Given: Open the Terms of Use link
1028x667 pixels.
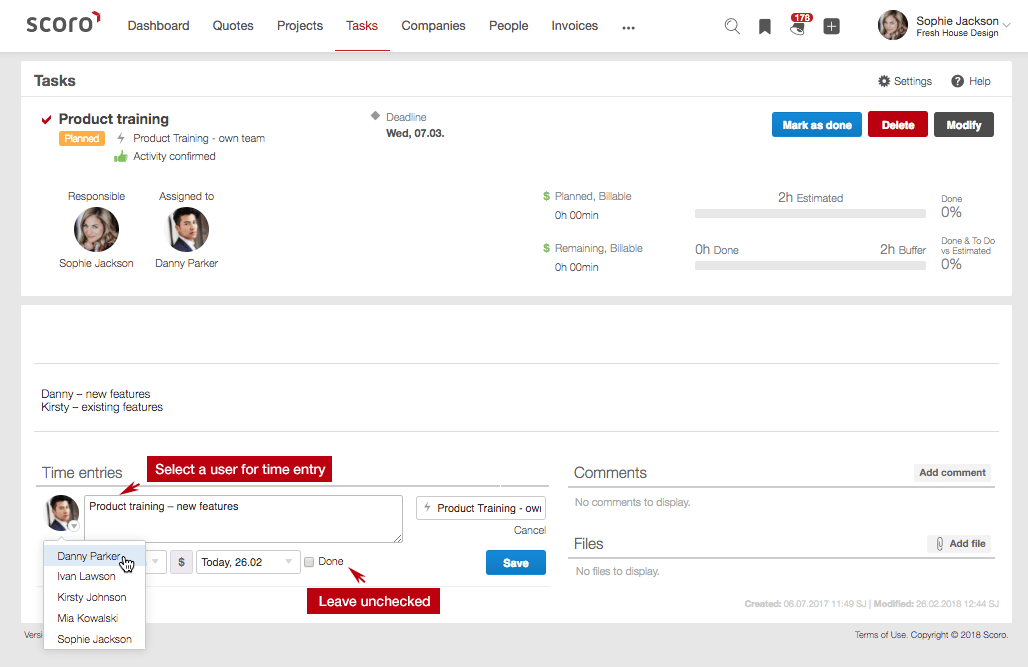Looking at the screenshot, I should pos(880,635).
